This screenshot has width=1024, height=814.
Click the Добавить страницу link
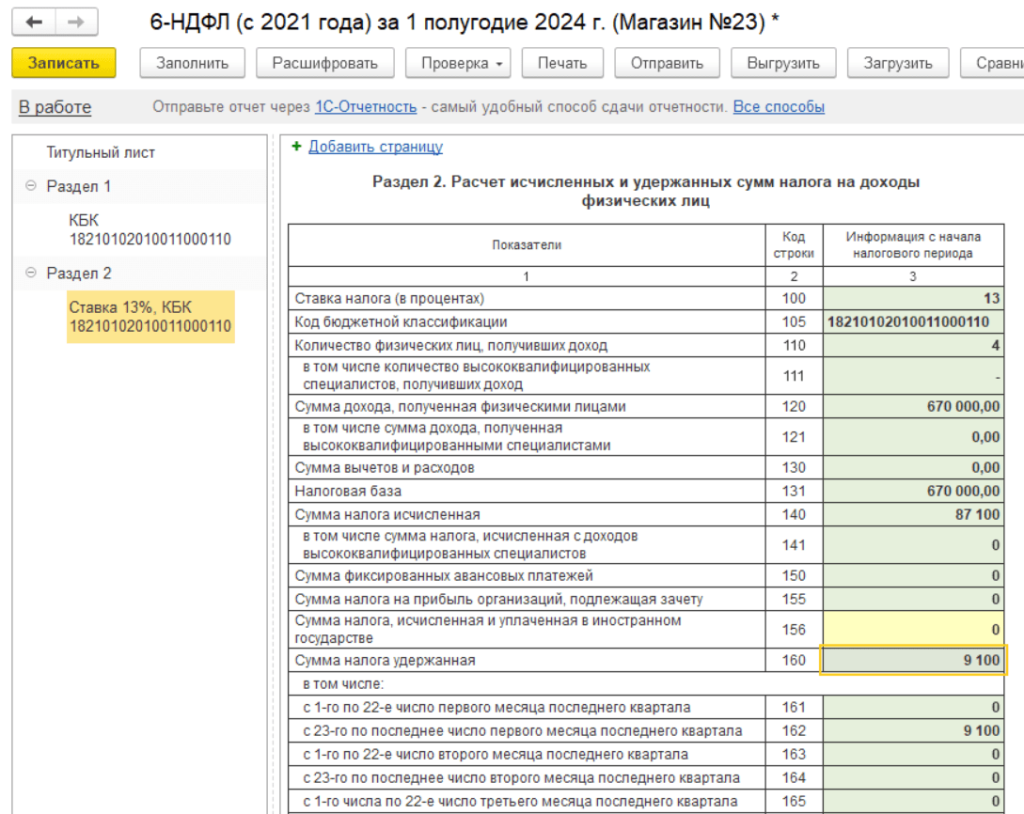(375, 147)
